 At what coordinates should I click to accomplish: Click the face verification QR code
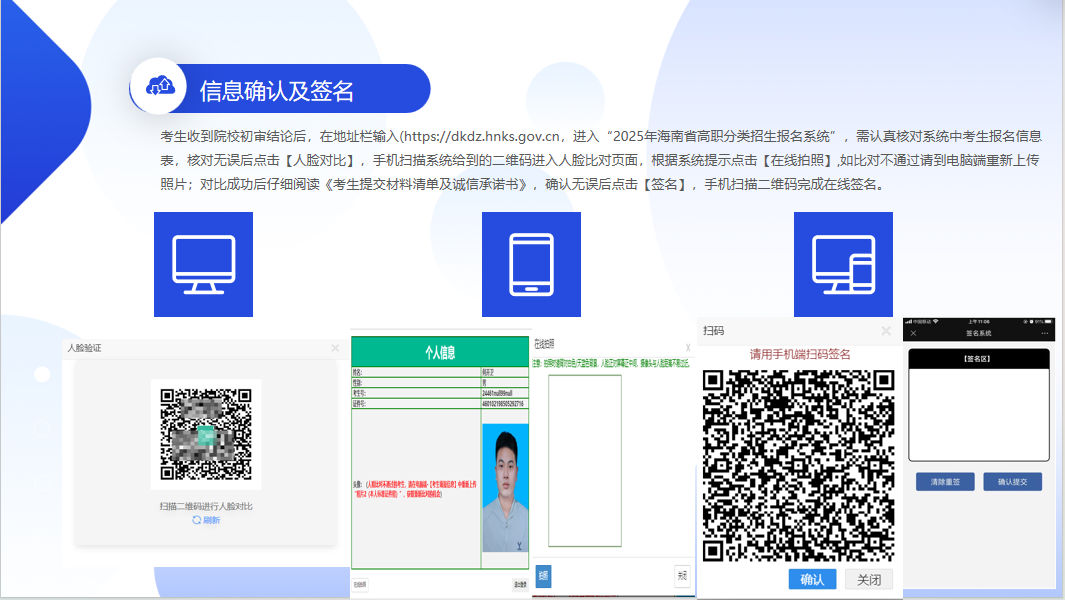click(205, 434)
